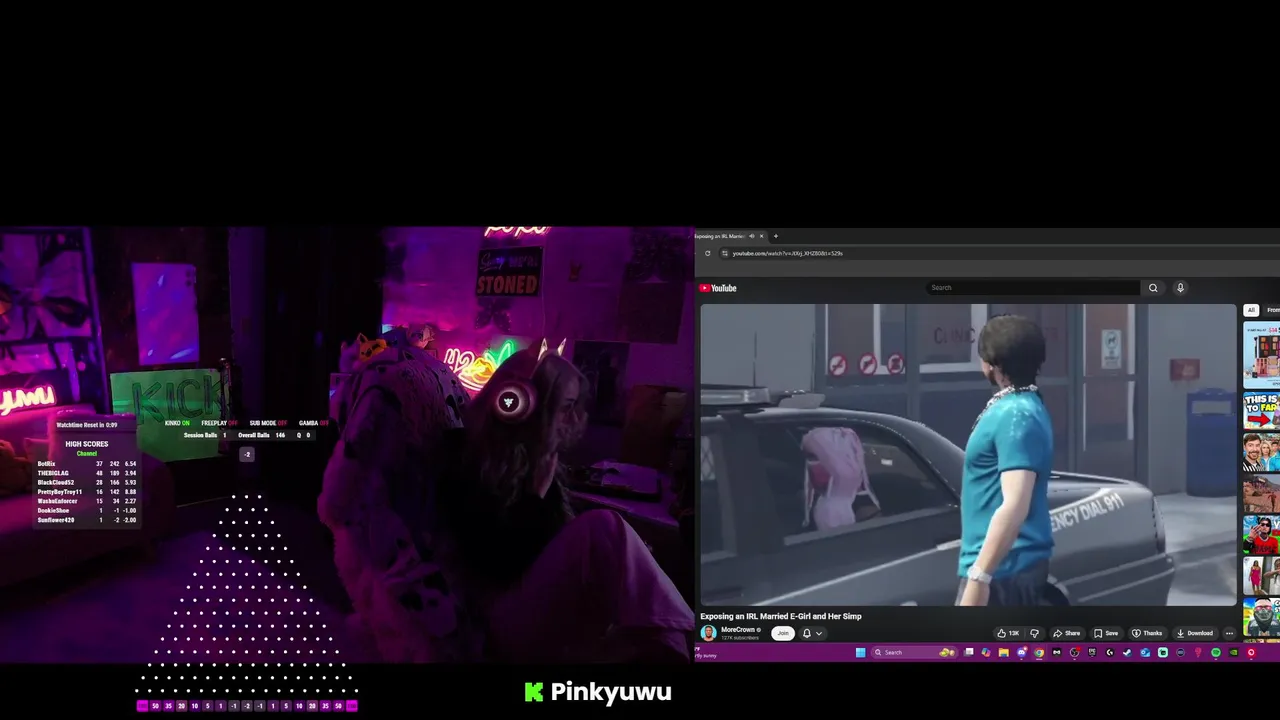The image size is (1280, 720).
Task: Click the YouTube search magnifier button
Action: tap(1153, 288)
